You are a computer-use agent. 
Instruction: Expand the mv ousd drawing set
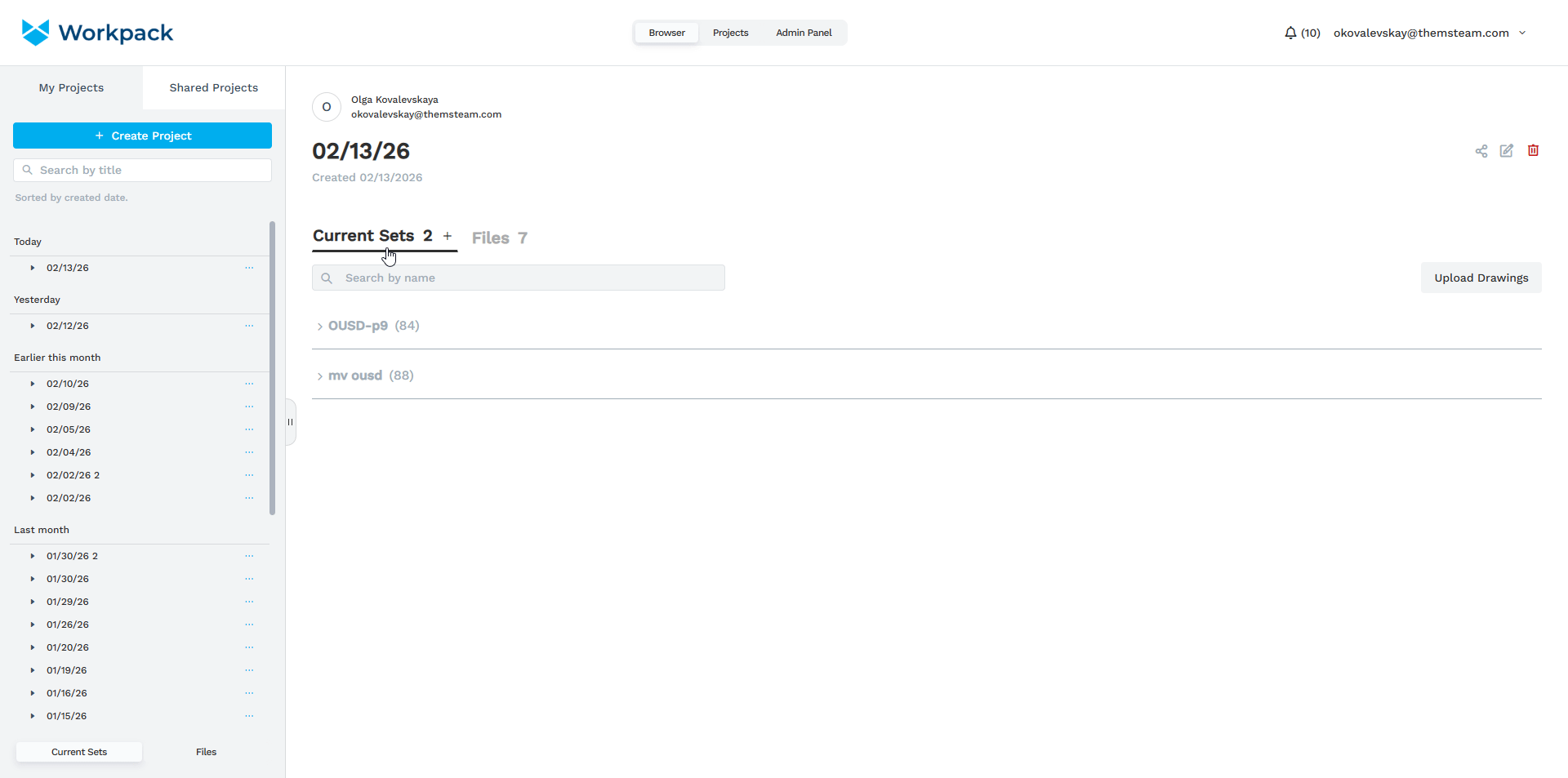pyautogui.click(x=320, y=376)
